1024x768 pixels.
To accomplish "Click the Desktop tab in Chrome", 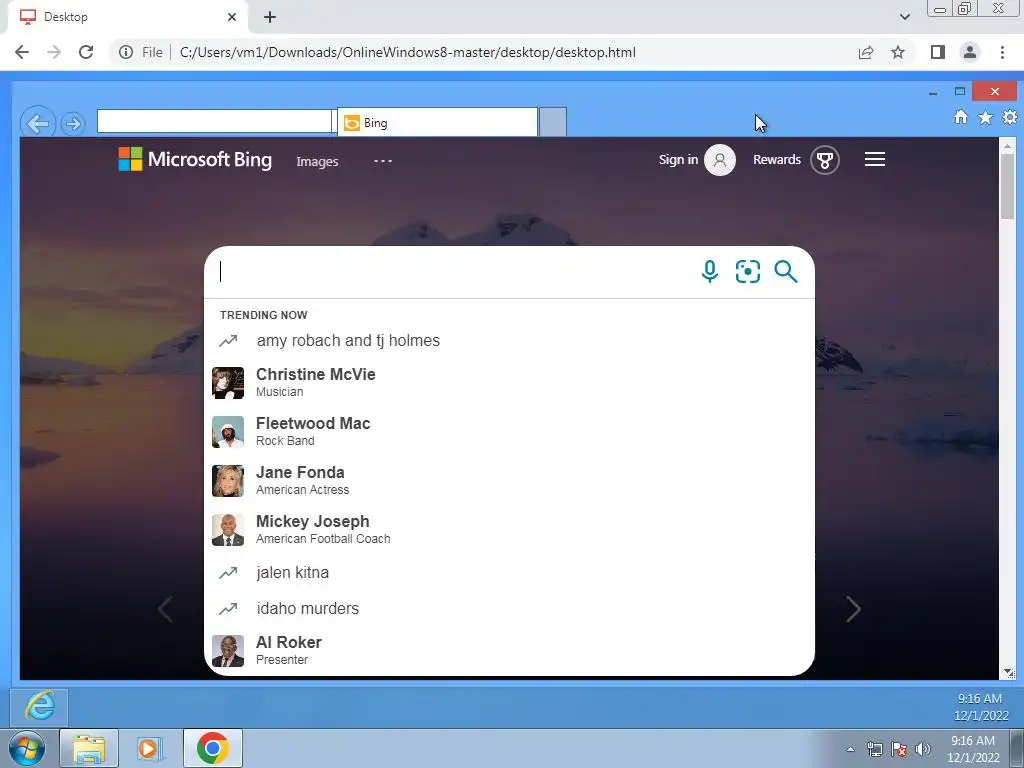I will pos(127,17).
